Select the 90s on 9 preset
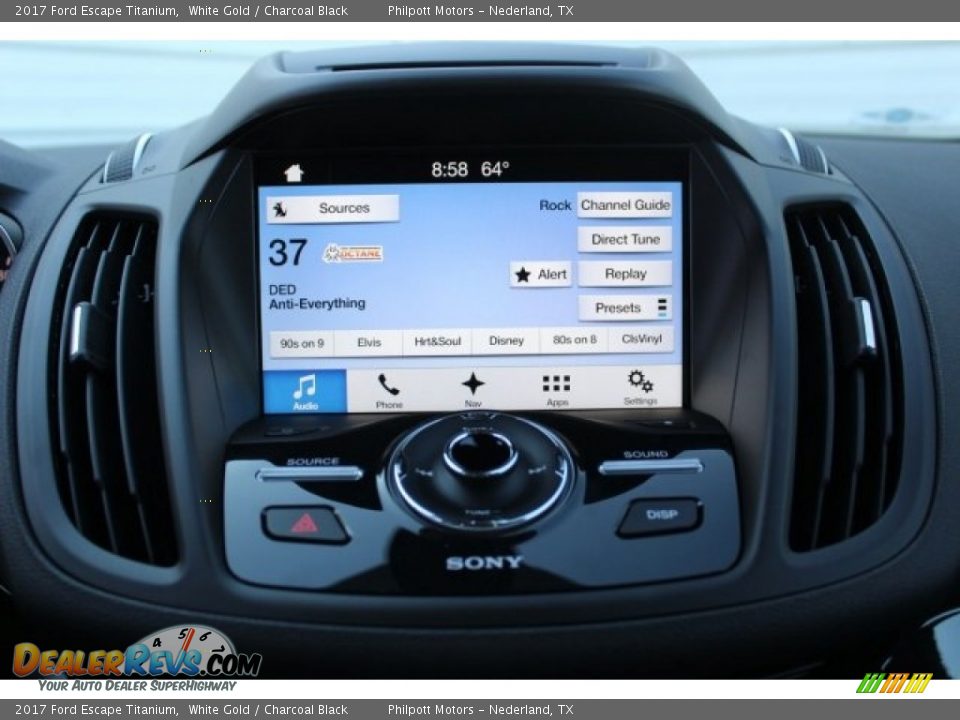This screenshot has height=720, width=960. click(x=302, y=342)
